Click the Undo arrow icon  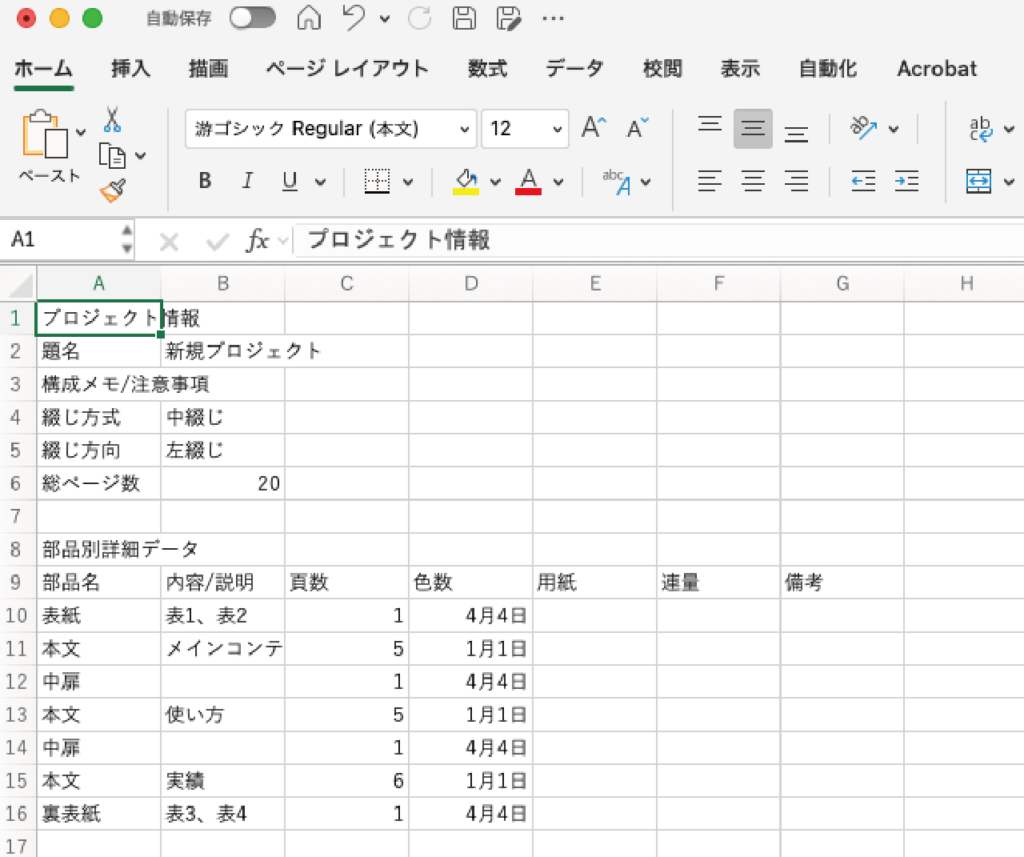[x=354, y=18]
